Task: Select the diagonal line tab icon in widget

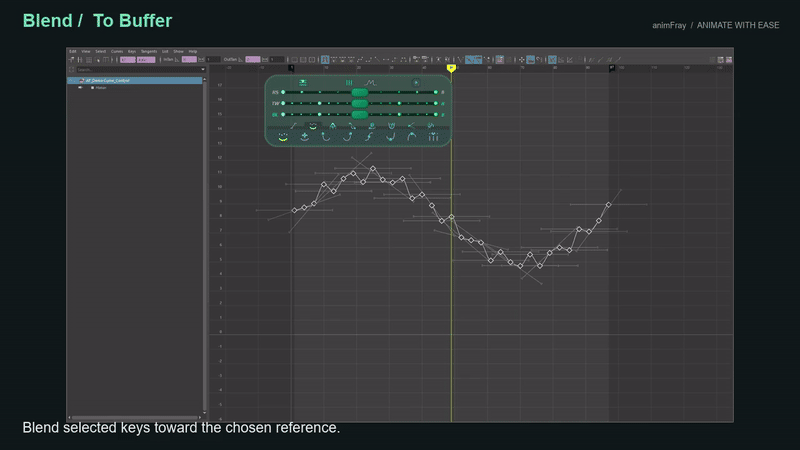Action: point(293,126)
